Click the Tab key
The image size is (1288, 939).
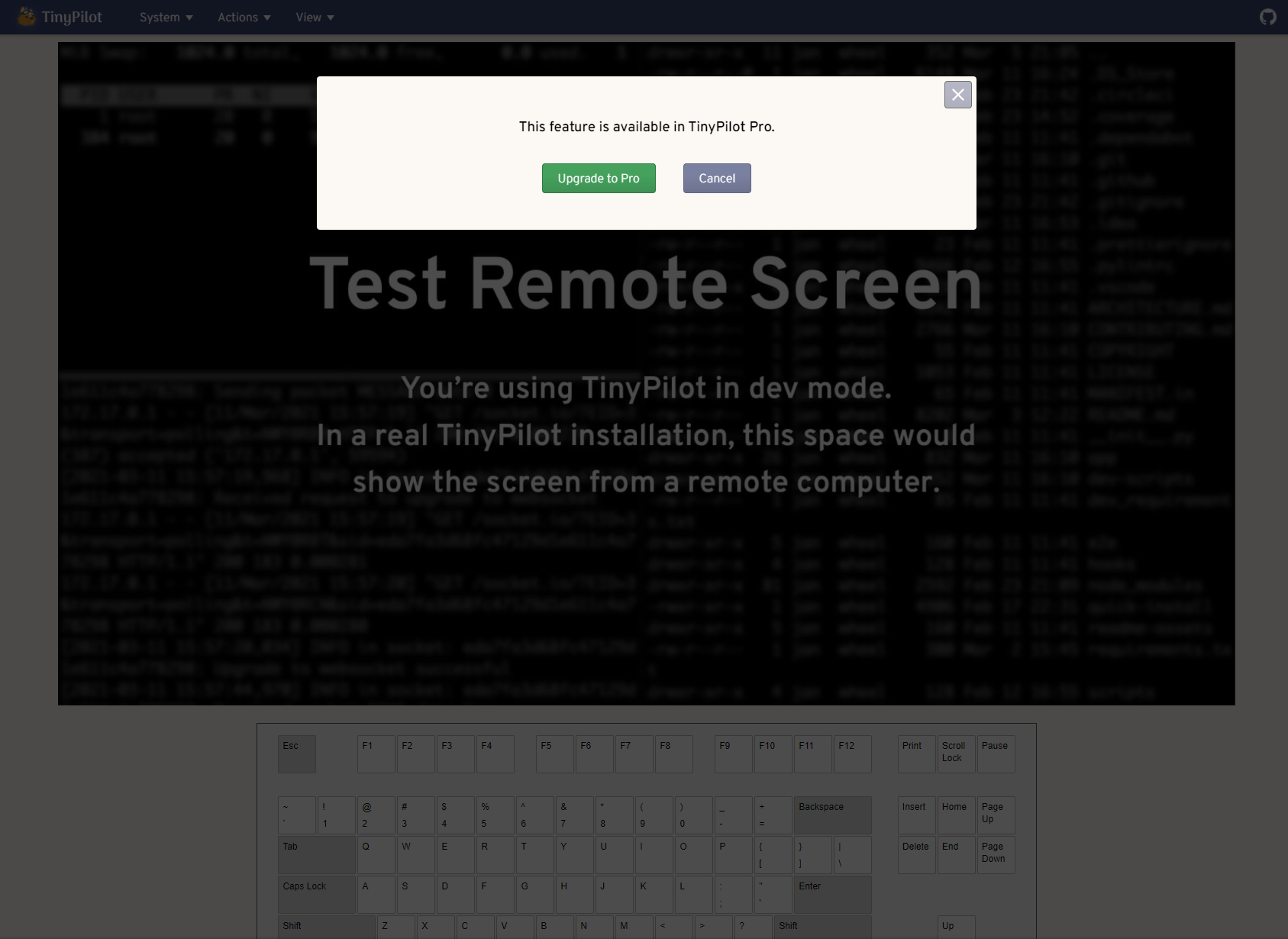(x=317, y=855)
